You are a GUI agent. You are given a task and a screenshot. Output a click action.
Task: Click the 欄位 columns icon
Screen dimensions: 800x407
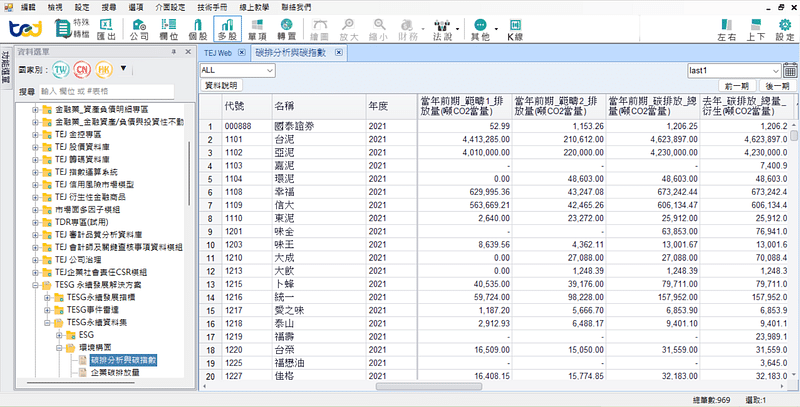pos(169,29)
